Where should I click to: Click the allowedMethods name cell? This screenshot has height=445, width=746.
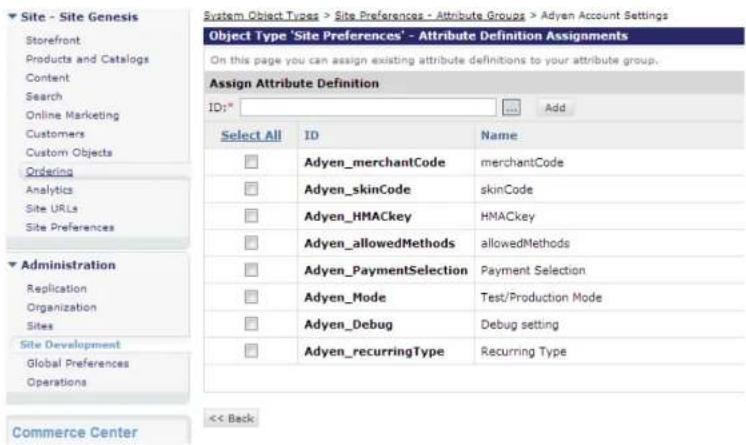click(x=525, y=243)
